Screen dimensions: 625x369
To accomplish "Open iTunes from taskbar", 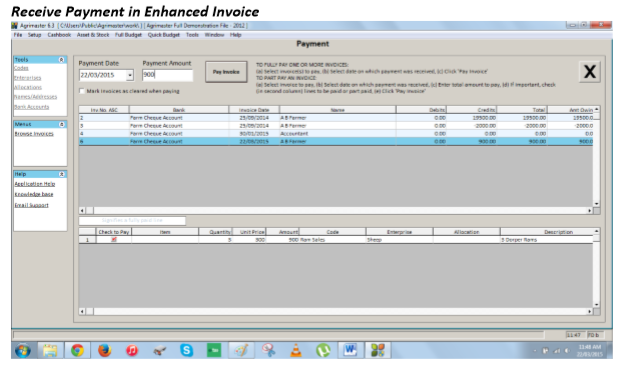I will pos(132,351).
